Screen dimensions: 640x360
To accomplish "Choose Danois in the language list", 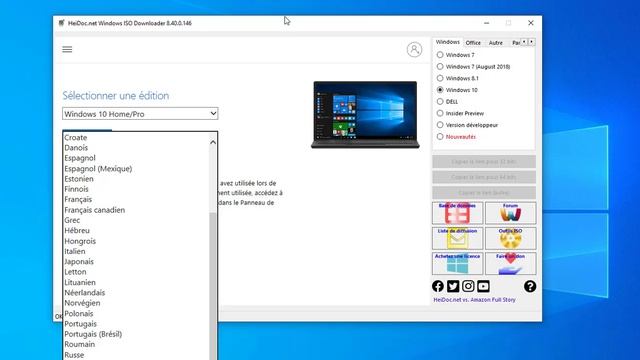I will coord(136,148).
